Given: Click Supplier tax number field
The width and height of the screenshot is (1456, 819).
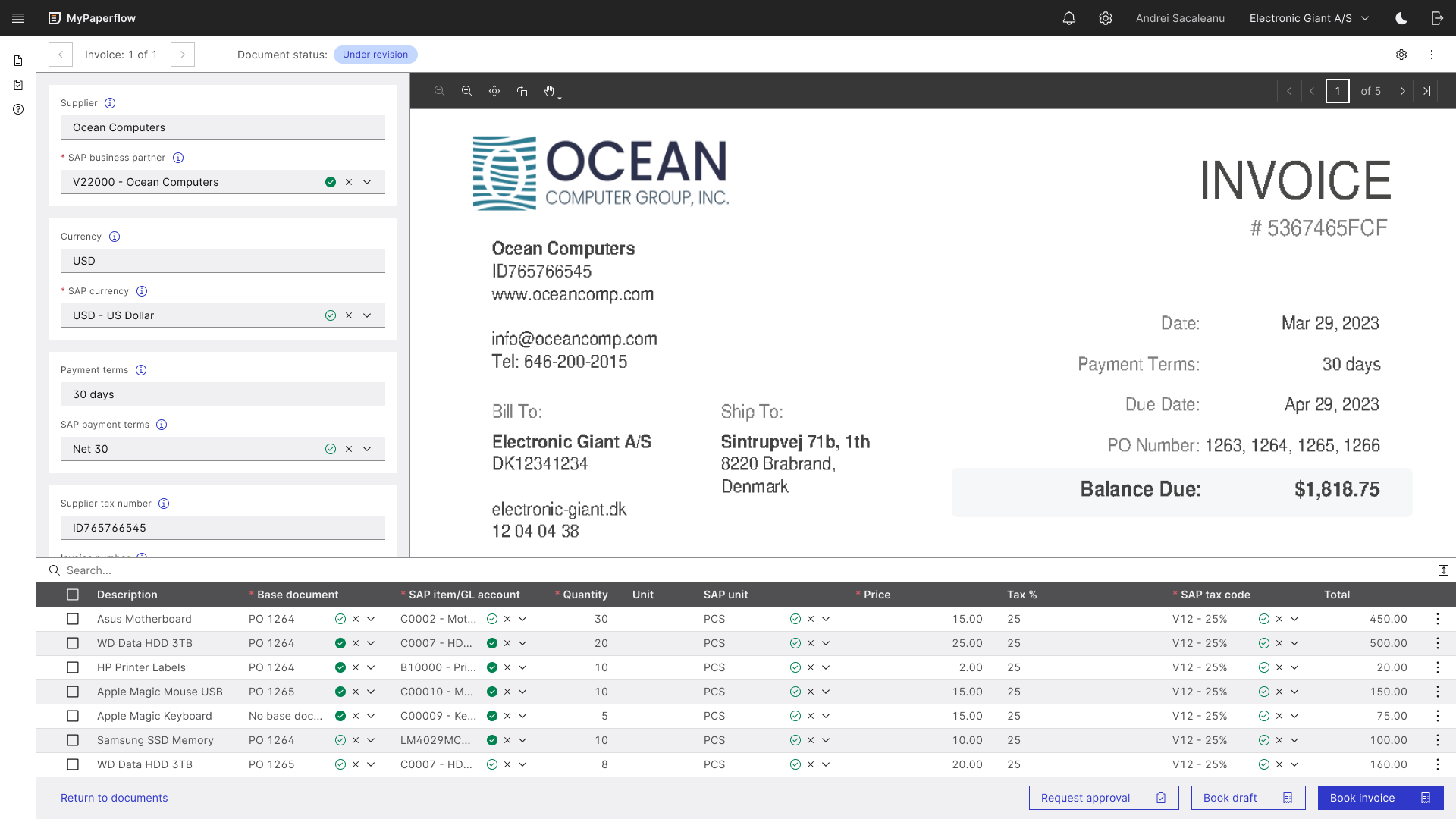Looking at the screenshot, I should pyautogui.click(x=223, y=528).
